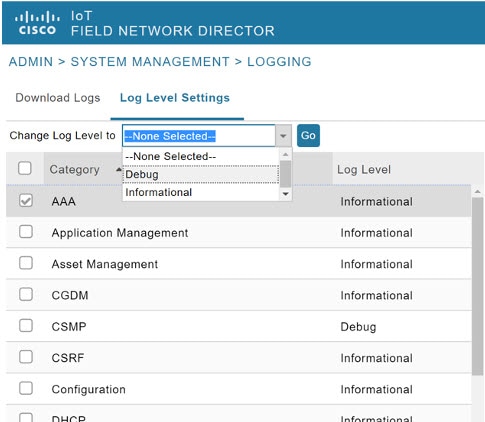Click Application Management category text

(x=120, y=233)
